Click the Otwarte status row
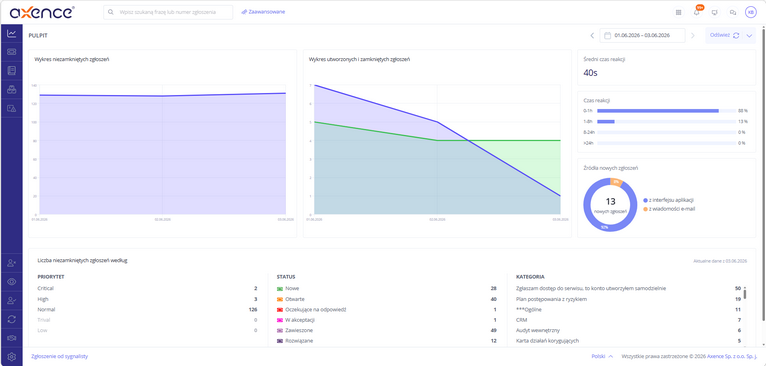 386,299
